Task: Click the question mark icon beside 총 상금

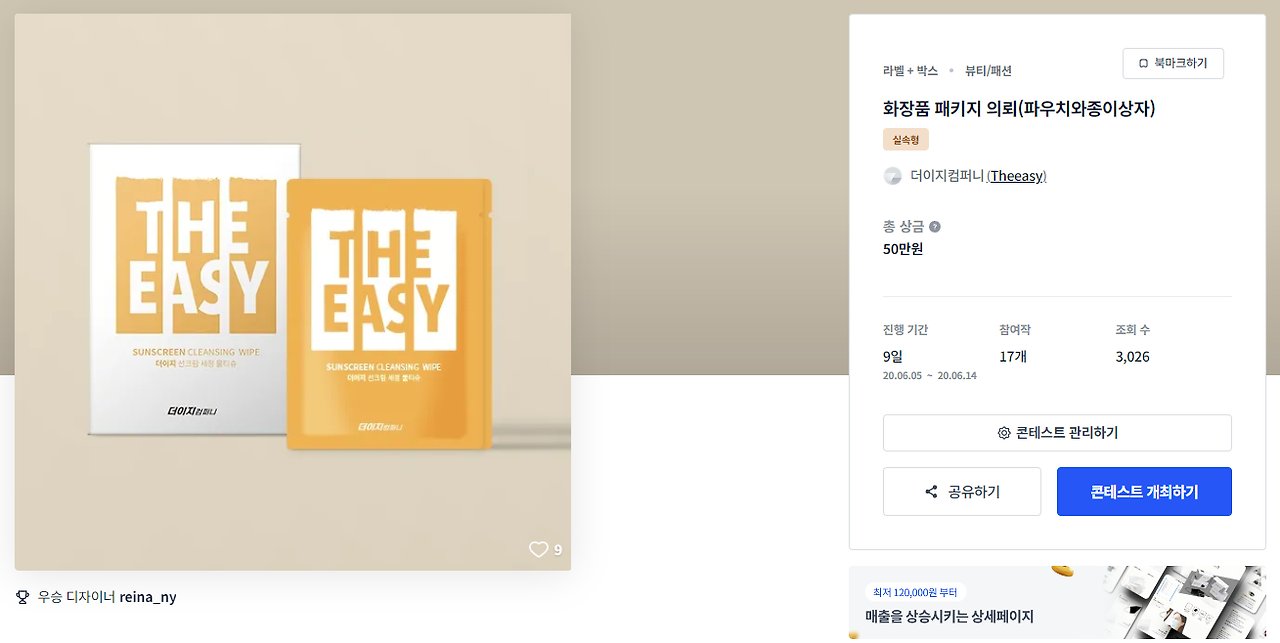Action: (934, 227)
